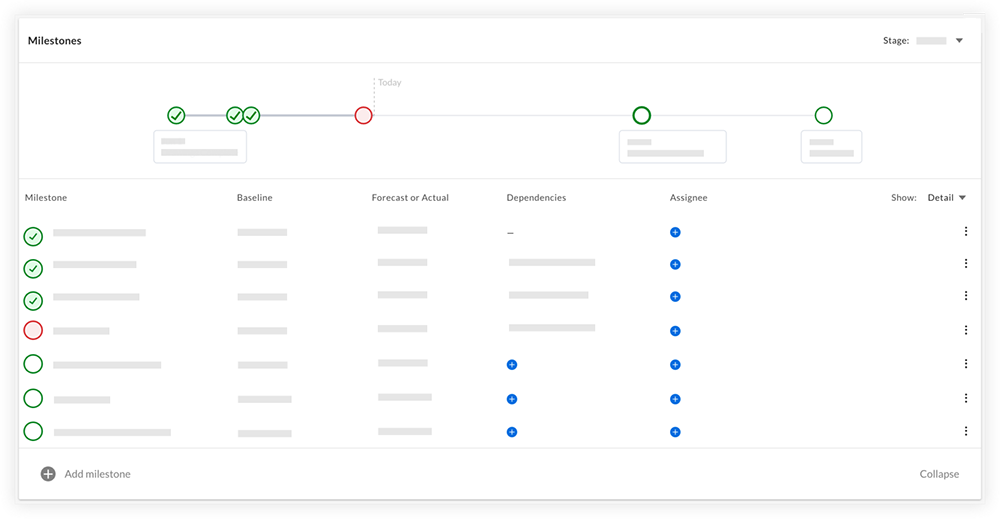
Task: Select the first green check marker on timeline
Action: (176, 115)
